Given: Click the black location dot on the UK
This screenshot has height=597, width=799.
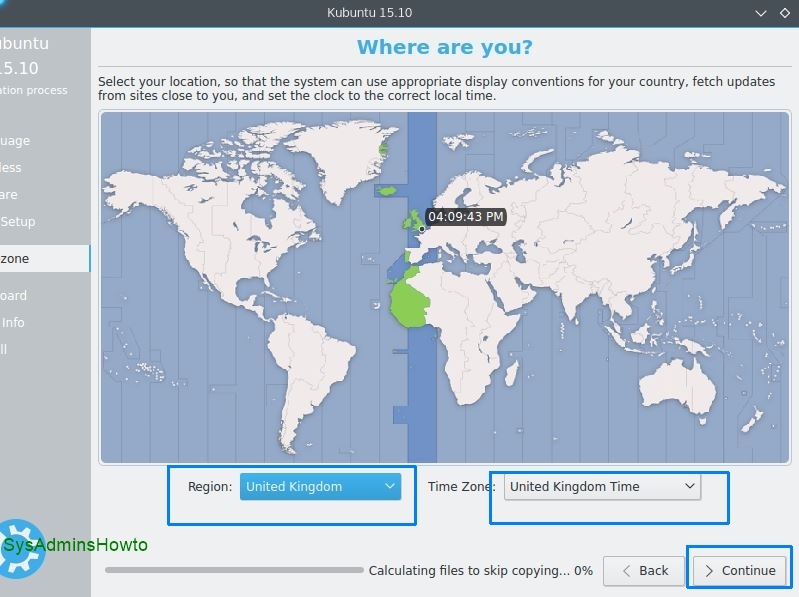Looking at the screenshot, I should click(x=422, y=229).
